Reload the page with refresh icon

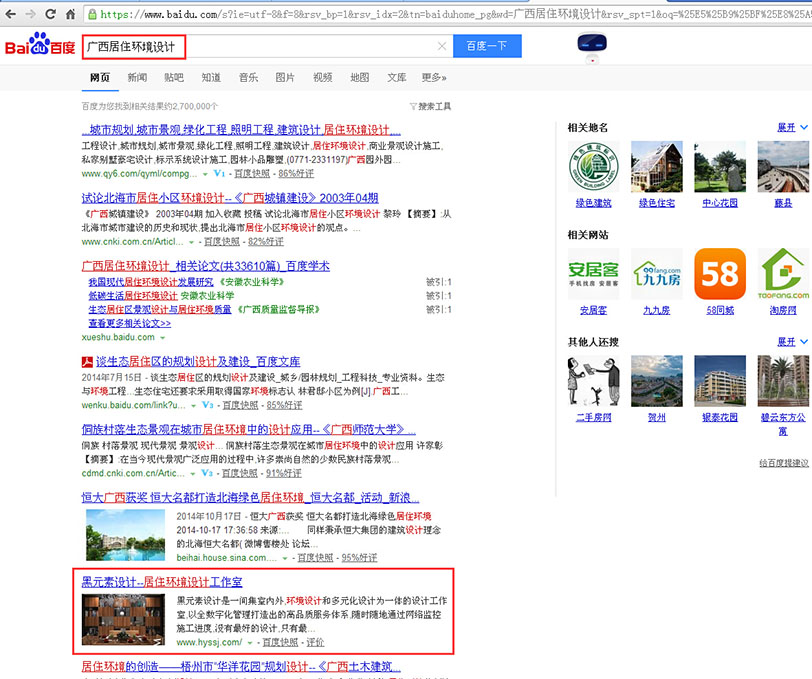tap(50, 14)
